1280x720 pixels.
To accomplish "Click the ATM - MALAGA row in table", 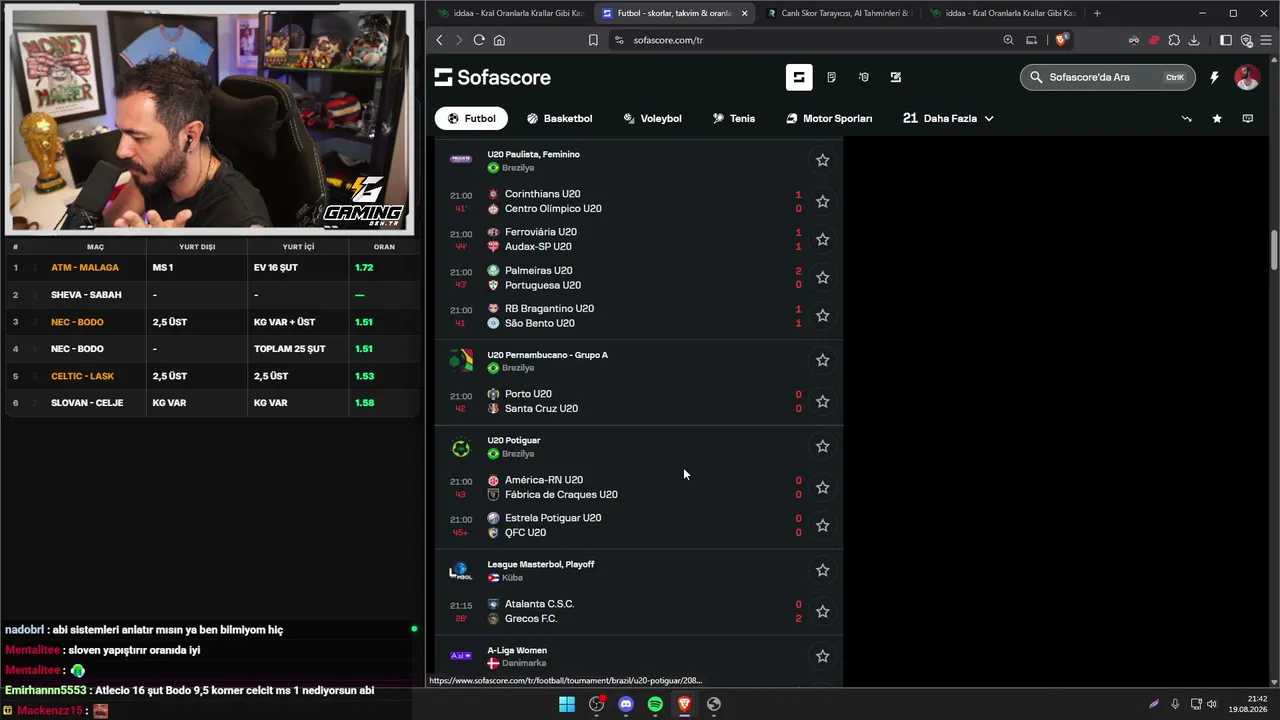I will (210, 267).
